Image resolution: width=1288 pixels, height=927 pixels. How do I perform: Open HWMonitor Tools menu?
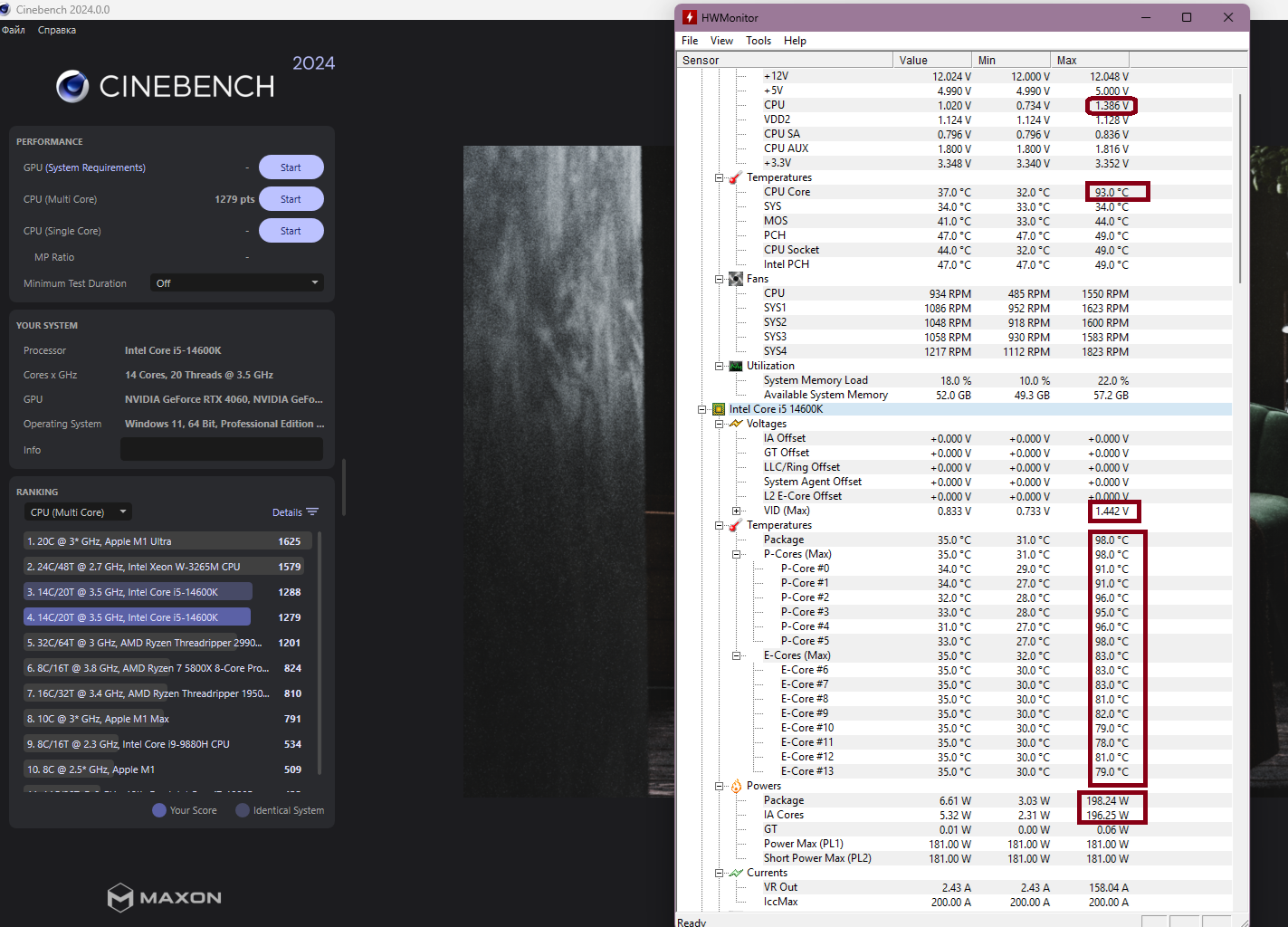click(x=758, y=41)
